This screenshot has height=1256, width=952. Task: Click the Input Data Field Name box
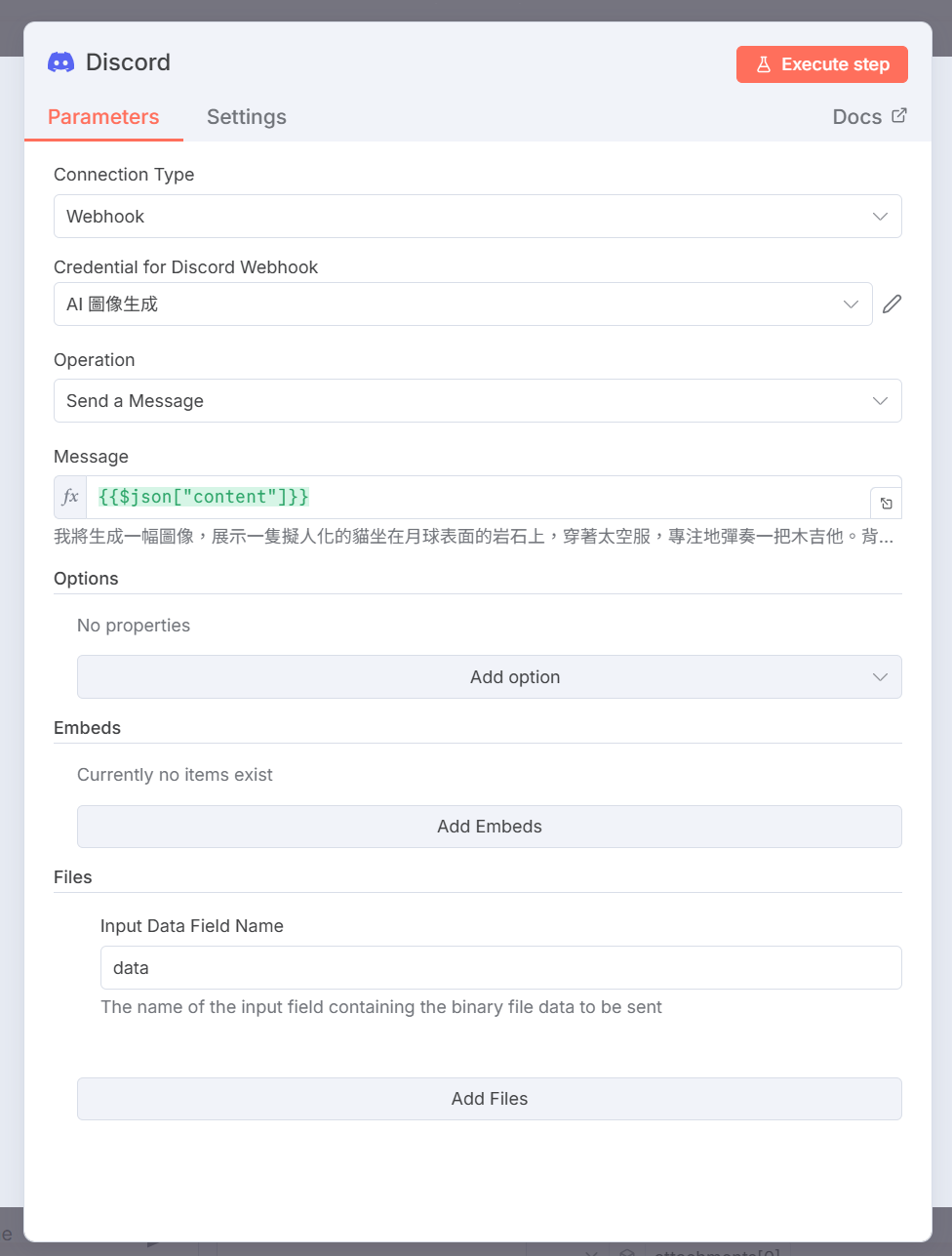pyautogui.click(x=500, y=968)
